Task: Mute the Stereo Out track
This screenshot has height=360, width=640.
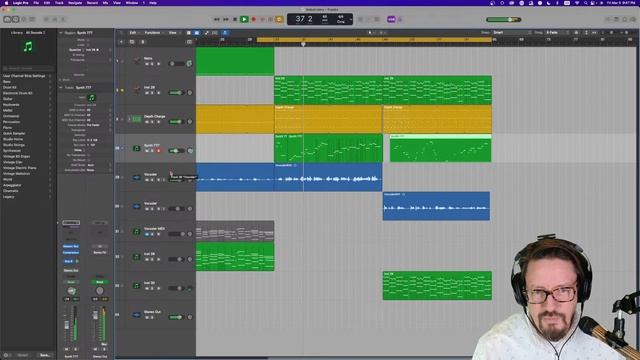Action: 147,317
